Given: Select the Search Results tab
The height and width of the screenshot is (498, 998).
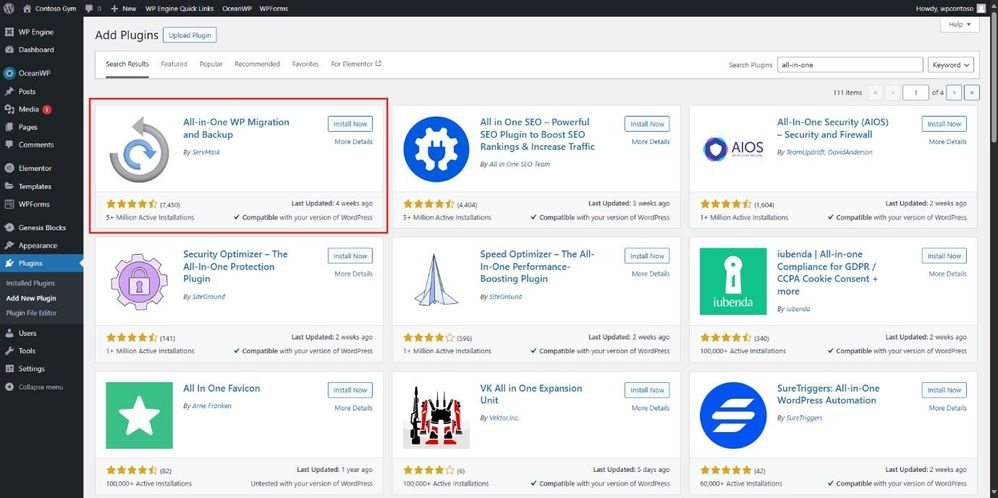Looking at the screenshot, I should (x=127, y=64).
